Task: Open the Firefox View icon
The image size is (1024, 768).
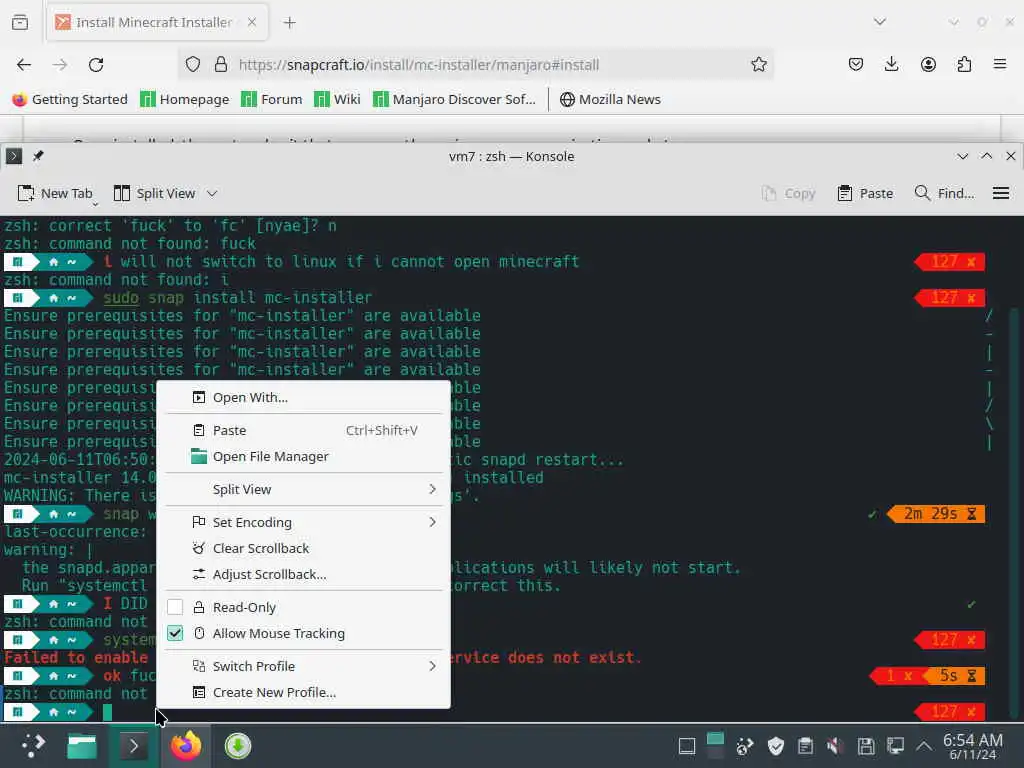Action: 20,22
